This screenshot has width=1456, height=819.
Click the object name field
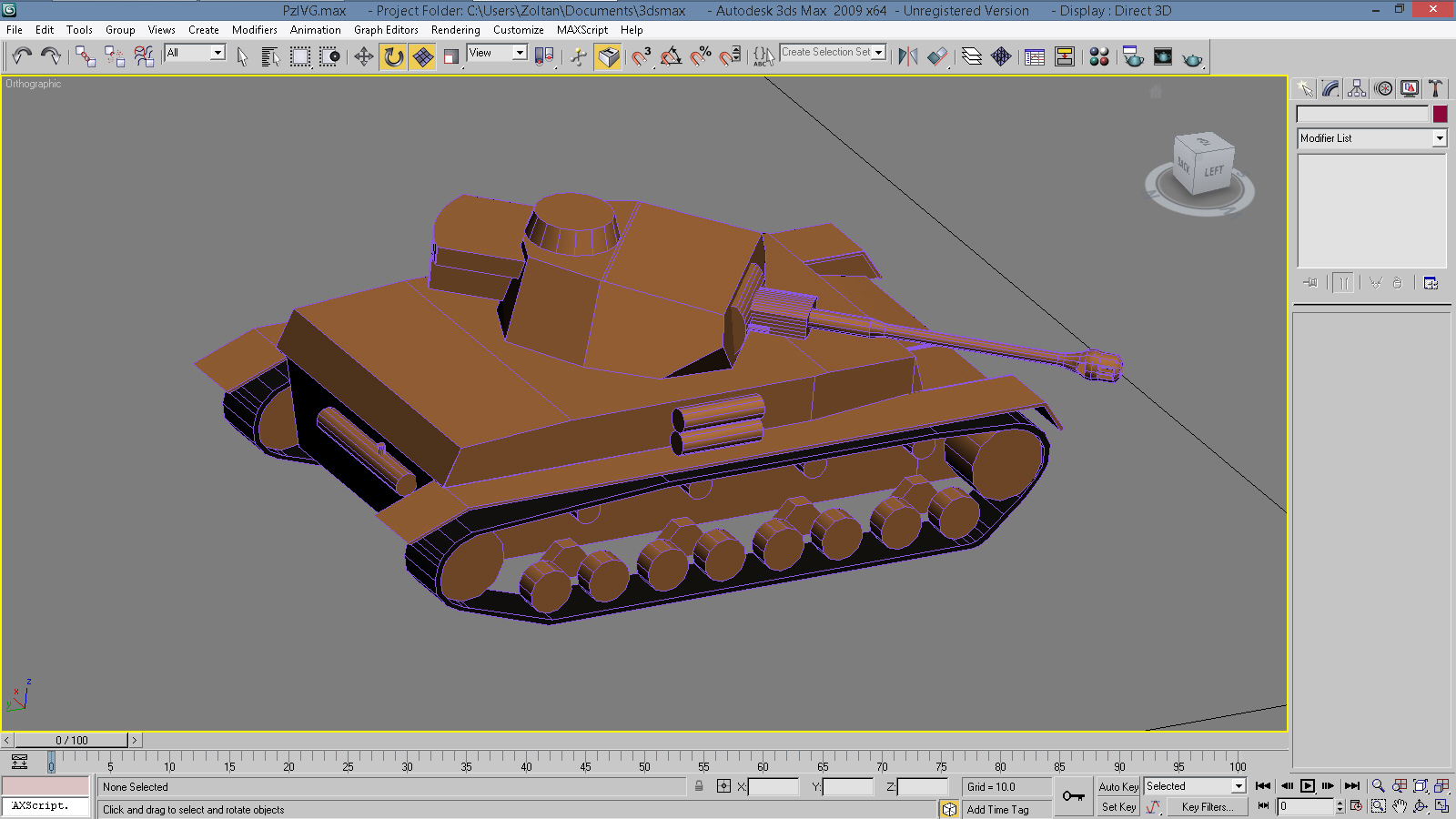pos(1362,114)
